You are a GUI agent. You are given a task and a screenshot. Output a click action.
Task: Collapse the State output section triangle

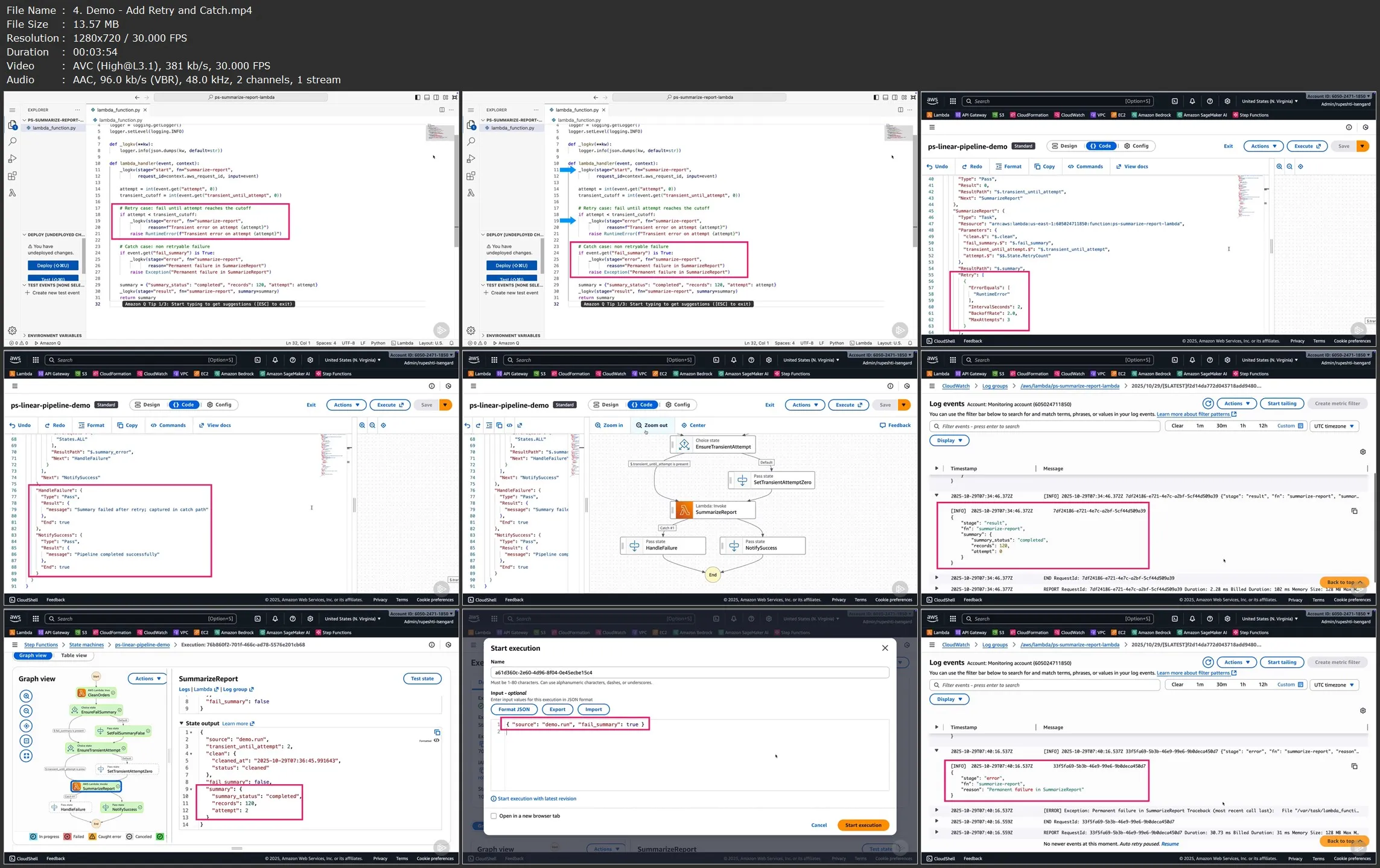coord(182,723)
